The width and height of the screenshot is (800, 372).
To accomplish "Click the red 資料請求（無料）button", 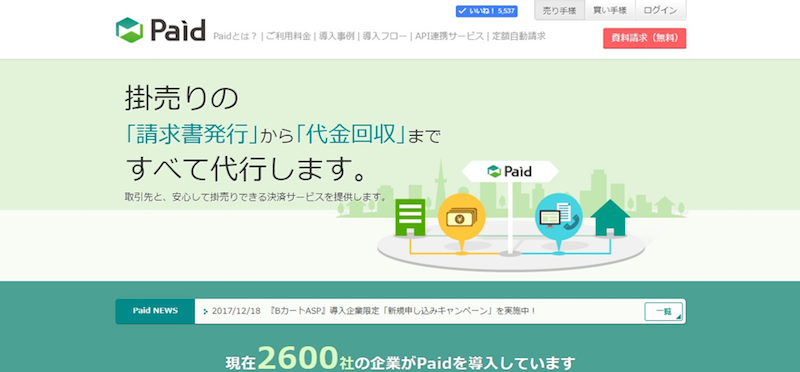I will coord(644,38).
